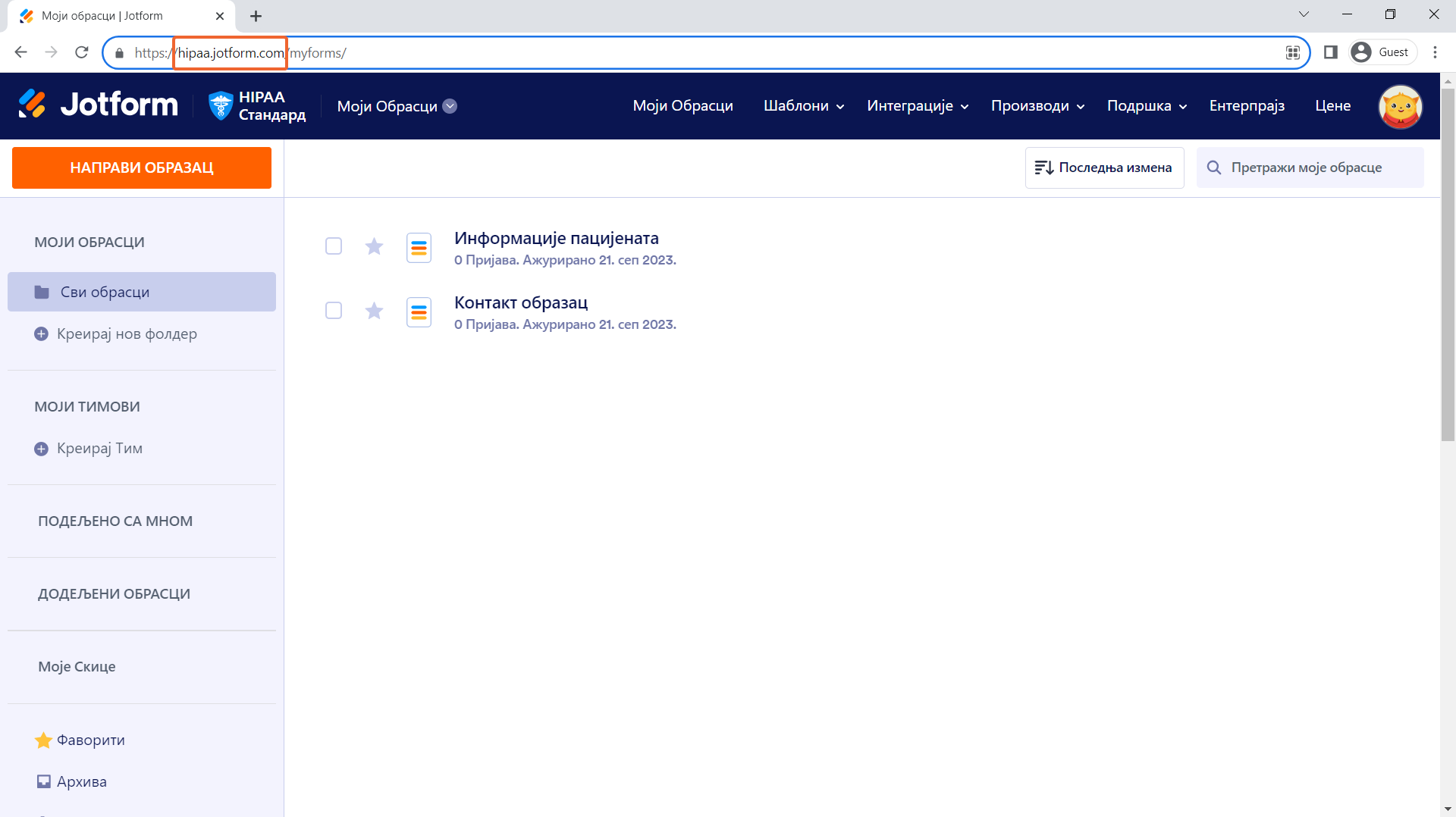
Task: Click the plus icon for Креирај нов фолдер
Action: click(x=42, y=334)
